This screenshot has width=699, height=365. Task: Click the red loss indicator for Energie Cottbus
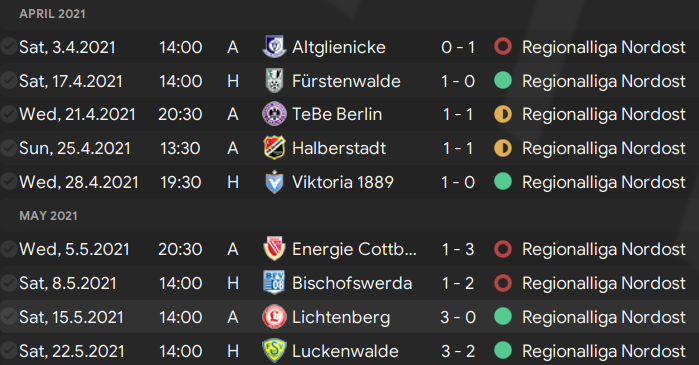coord(503,249)
